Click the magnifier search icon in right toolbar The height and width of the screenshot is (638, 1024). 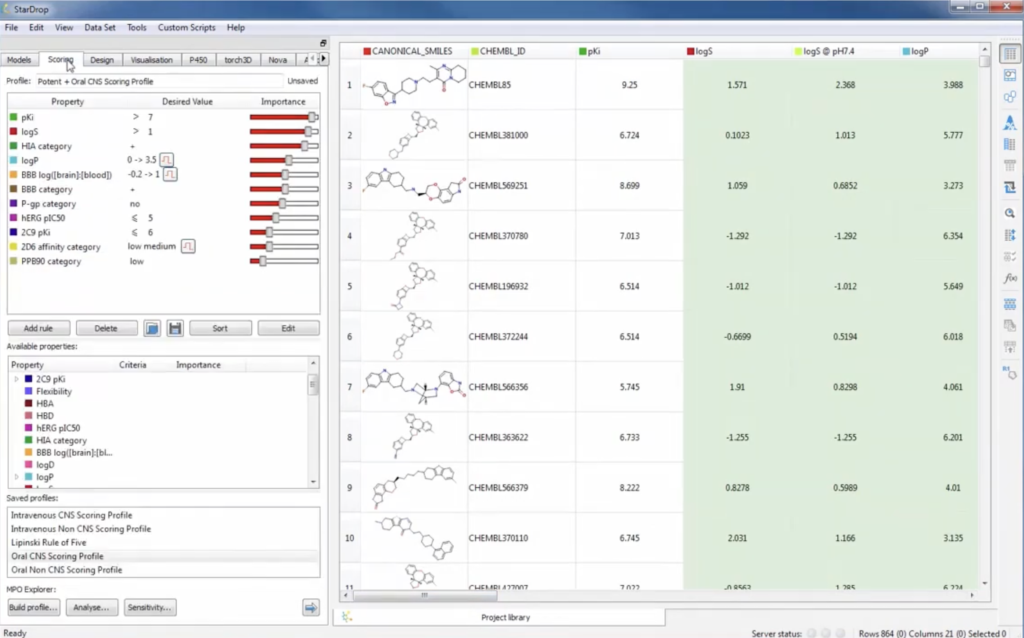point(1010,212)
